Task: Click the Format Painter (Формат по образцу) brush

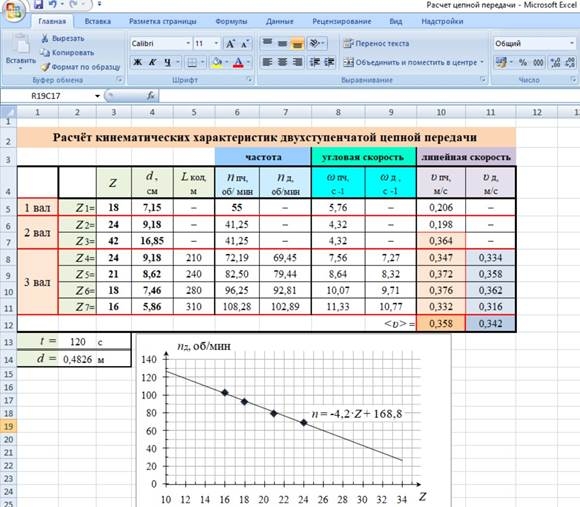Action: 45,67
